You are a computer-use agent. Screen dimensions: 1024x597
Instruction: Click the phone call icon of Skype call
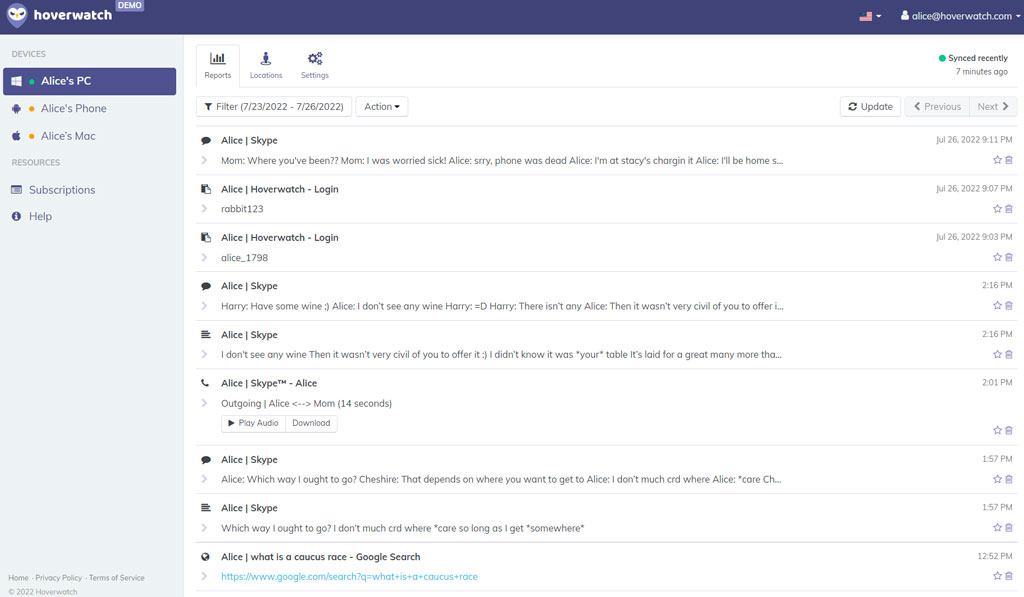click(x=206, y=383)
